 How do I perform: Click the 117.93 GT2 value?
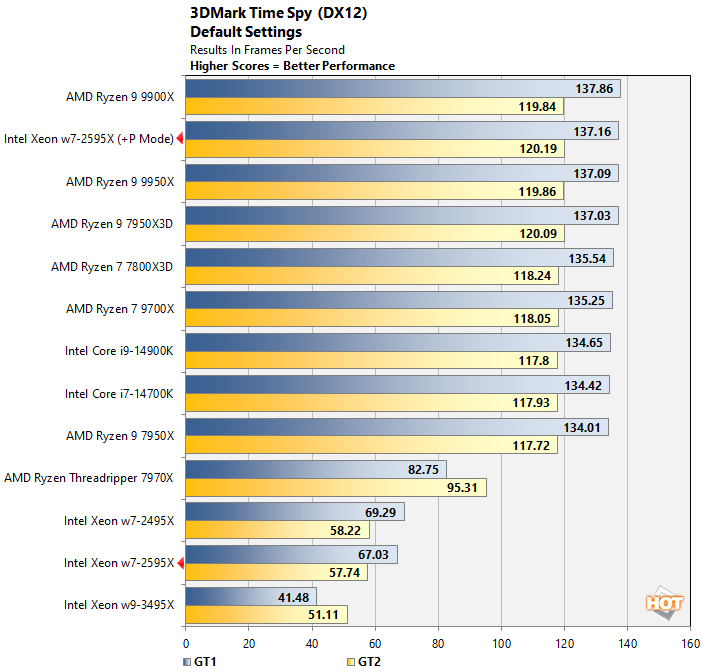tap(531, 402)
